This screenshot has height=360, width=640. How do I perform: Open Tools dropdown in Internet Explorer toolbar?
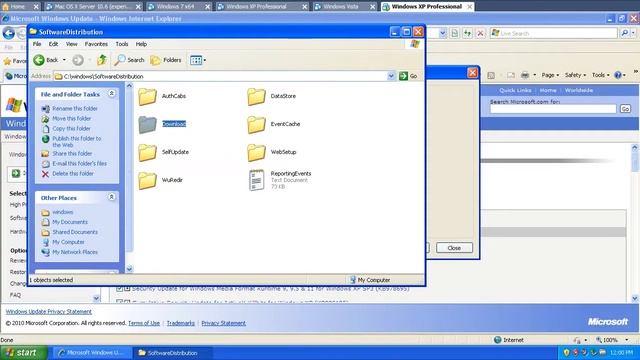600,75
